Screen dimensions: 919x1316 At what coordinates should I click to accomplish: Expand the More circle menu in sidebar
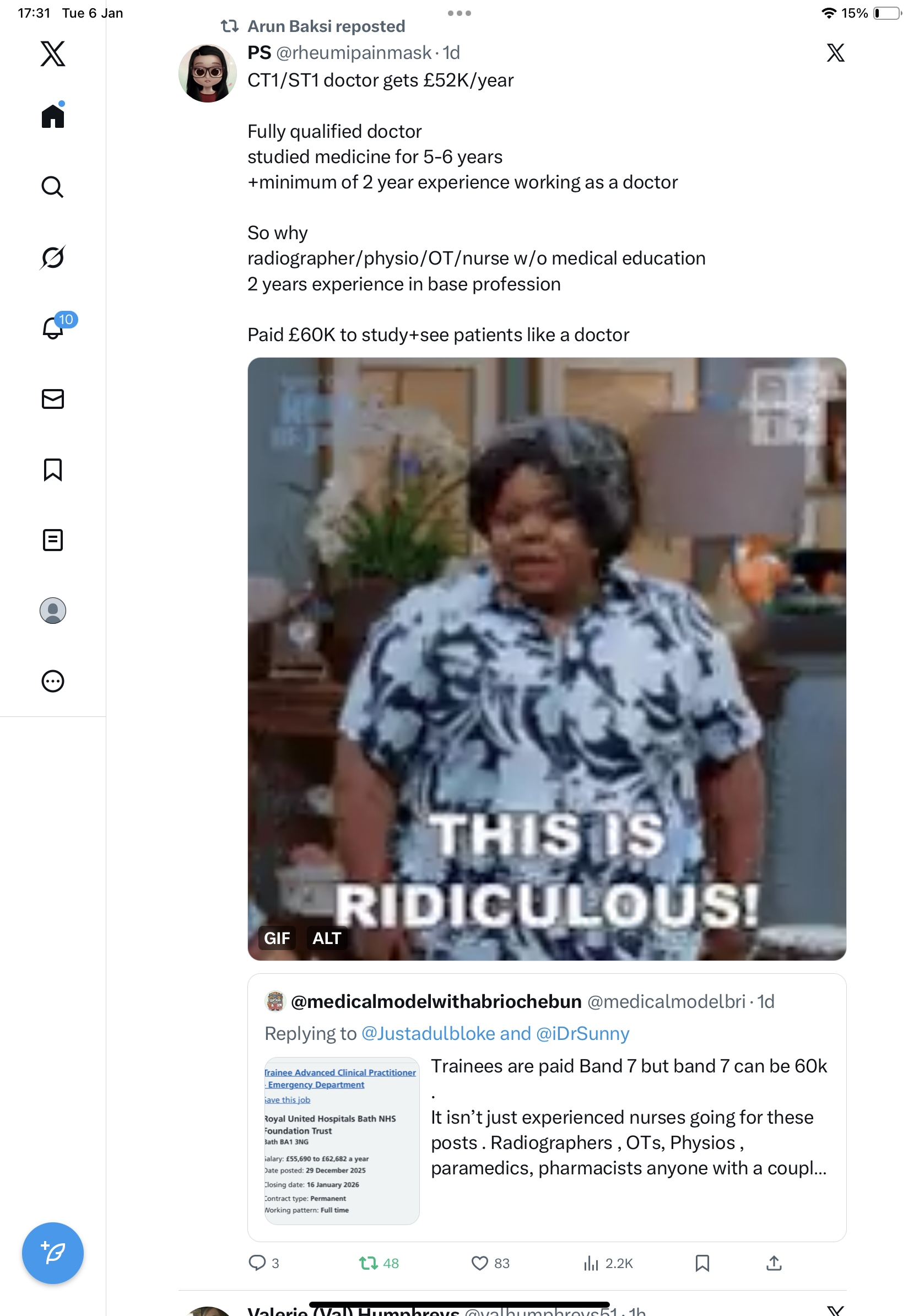click(x=53, y=681)
